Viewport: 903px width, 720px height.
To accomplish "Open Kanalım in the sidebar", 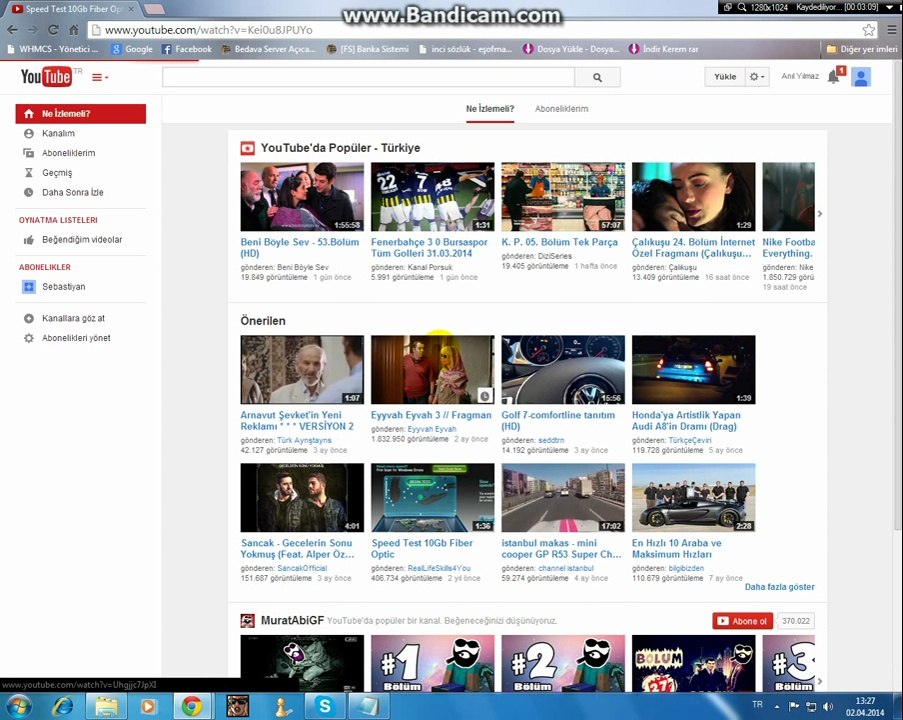I will tap(58, 133).
